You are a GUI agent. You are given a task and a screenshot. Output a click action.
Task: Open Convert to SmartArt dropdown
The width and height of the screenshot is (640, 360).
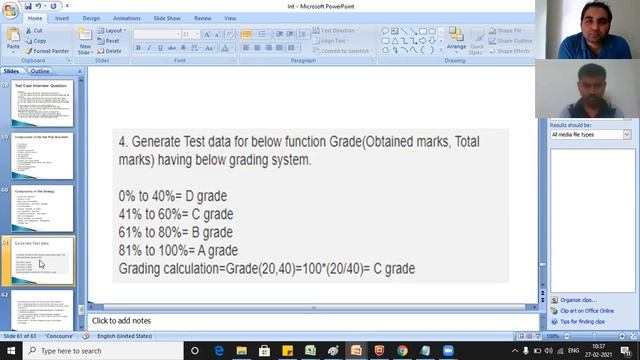(343, 51)
